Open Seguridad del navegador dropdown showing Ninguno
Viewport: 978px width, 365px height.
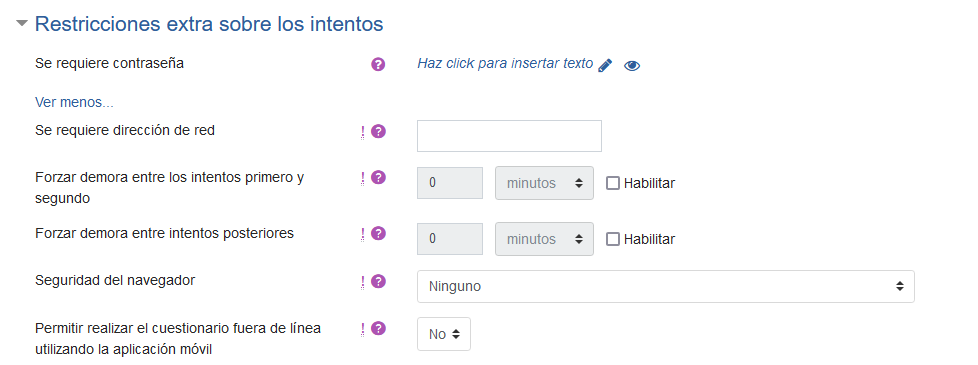[x=666, y=286]
